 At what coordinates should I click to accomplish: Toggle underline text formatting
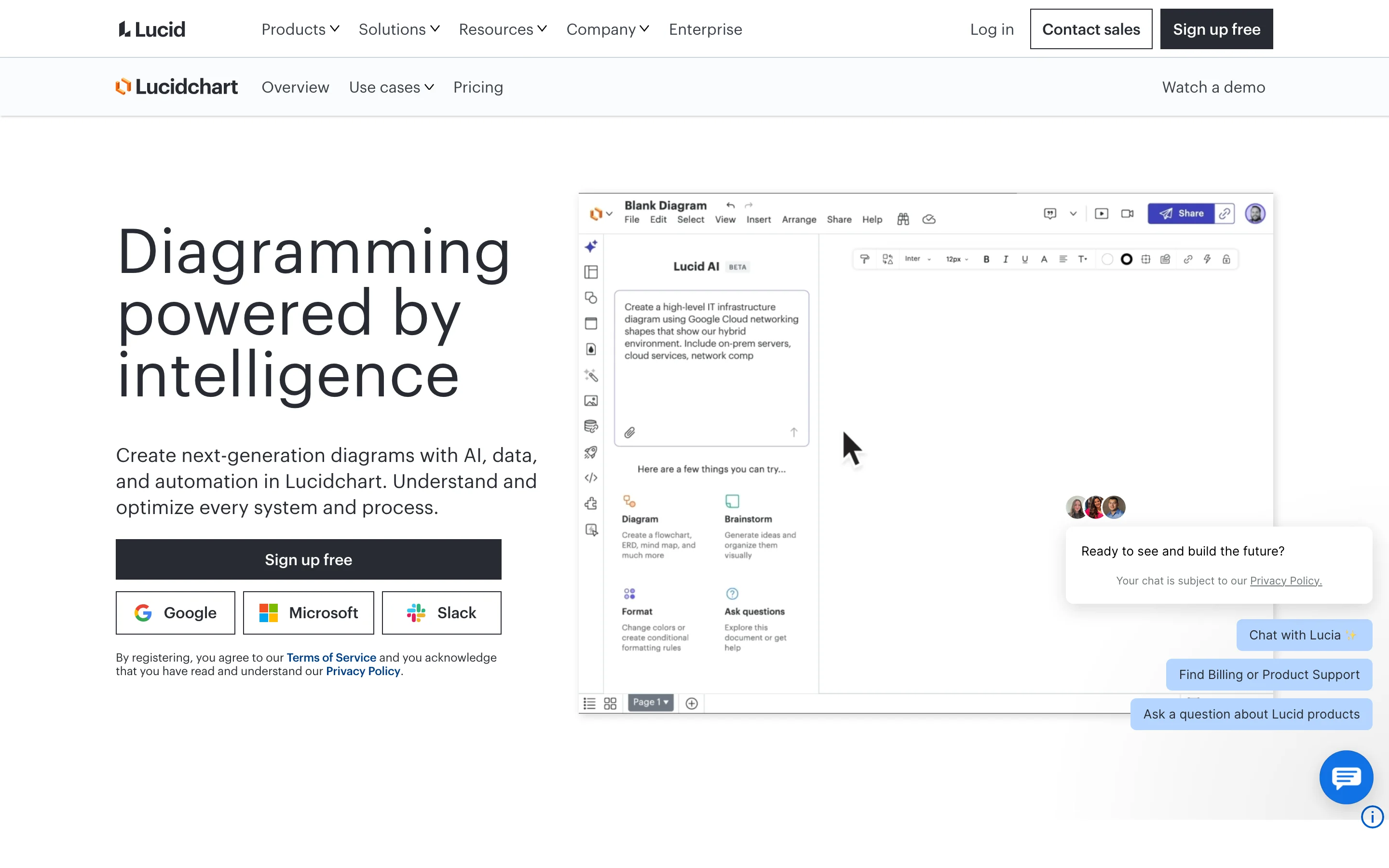pyautogui.click(x=1024, y=259)
